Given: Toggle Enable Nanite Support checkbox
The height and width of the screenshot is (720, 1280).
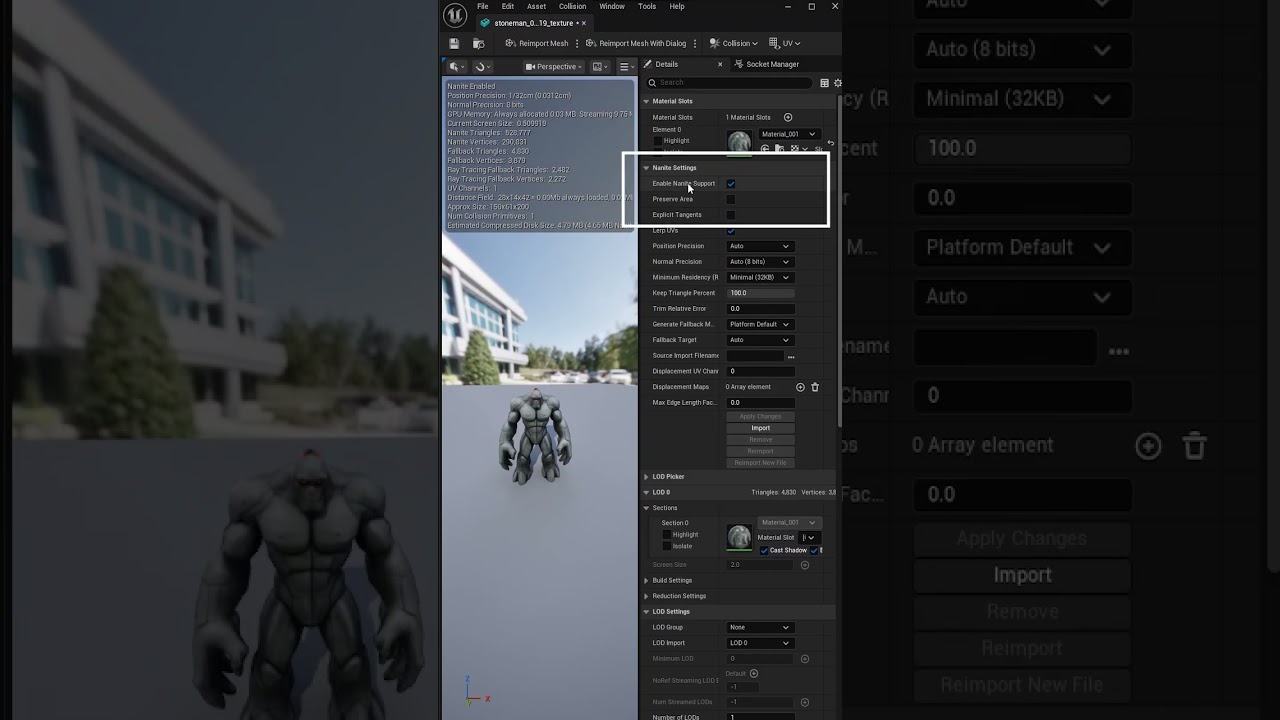Looking at the screenshot, I should pyautogui.click(x=731, y=184).
